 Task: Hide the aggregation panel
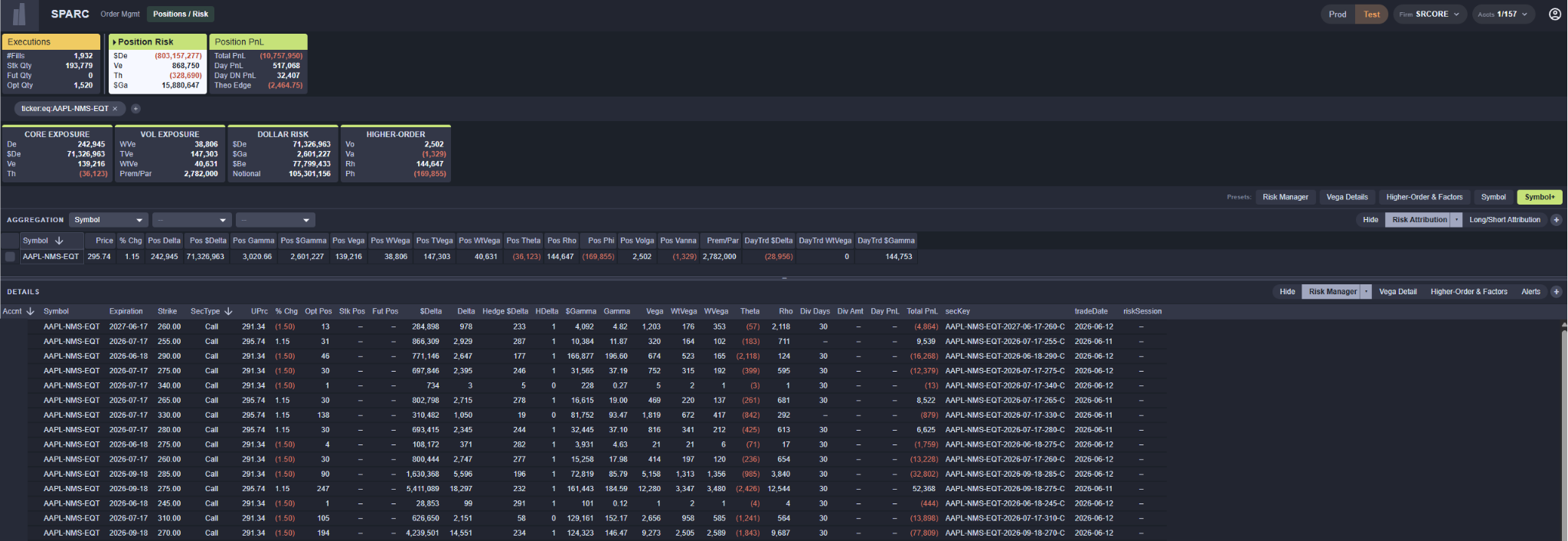click(x=1370, y=220)
